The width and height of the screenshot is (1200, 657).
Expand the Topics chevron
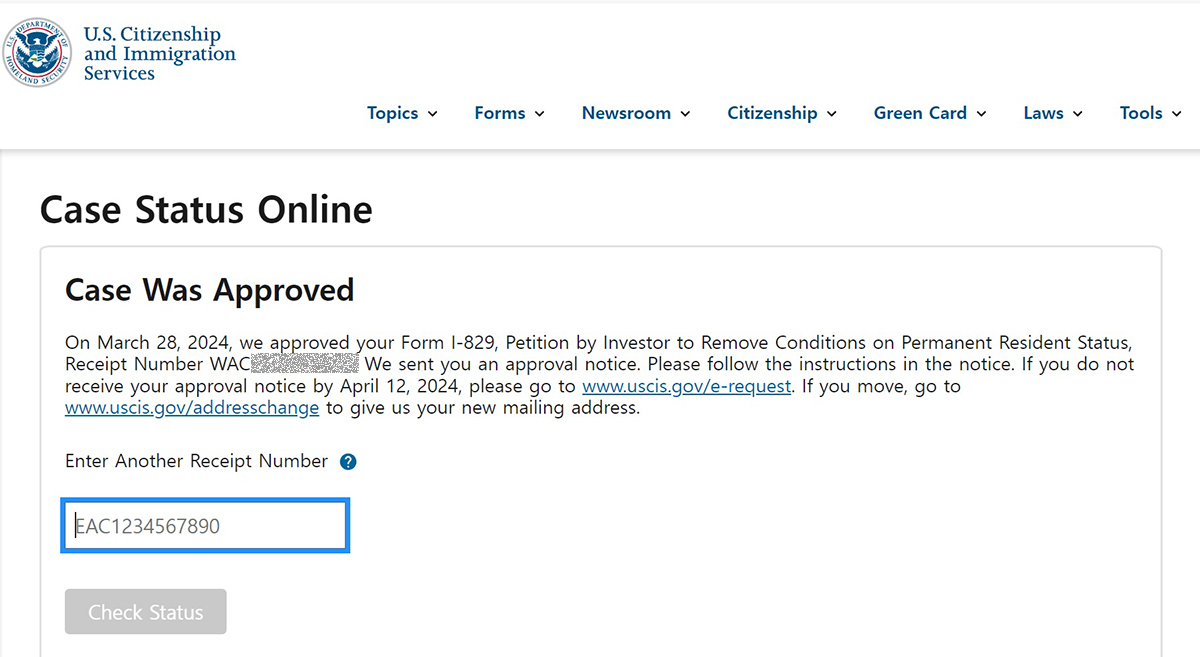[433, 114]
